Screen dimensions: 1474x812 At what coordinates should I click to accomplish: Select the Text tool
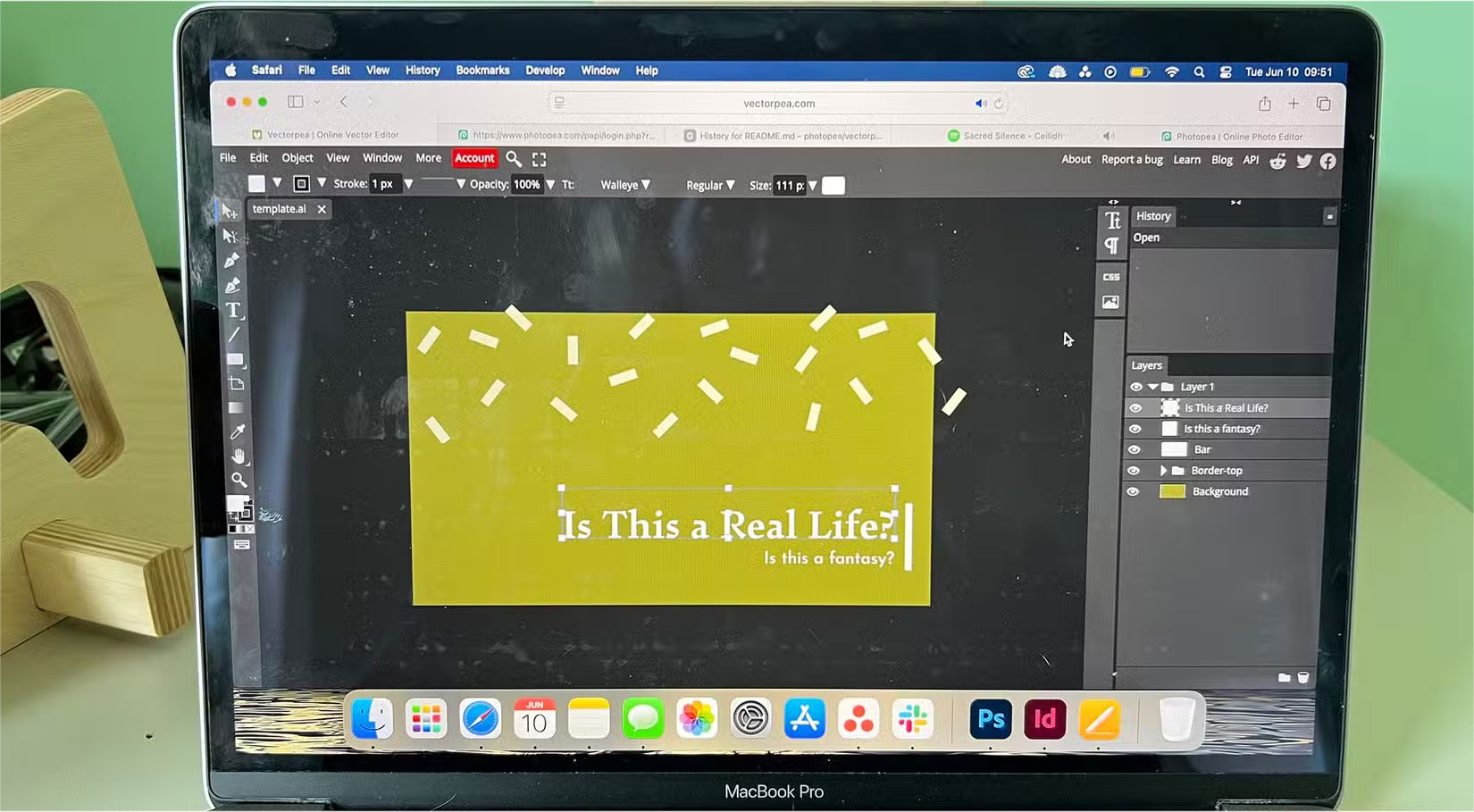pos(235,311)
